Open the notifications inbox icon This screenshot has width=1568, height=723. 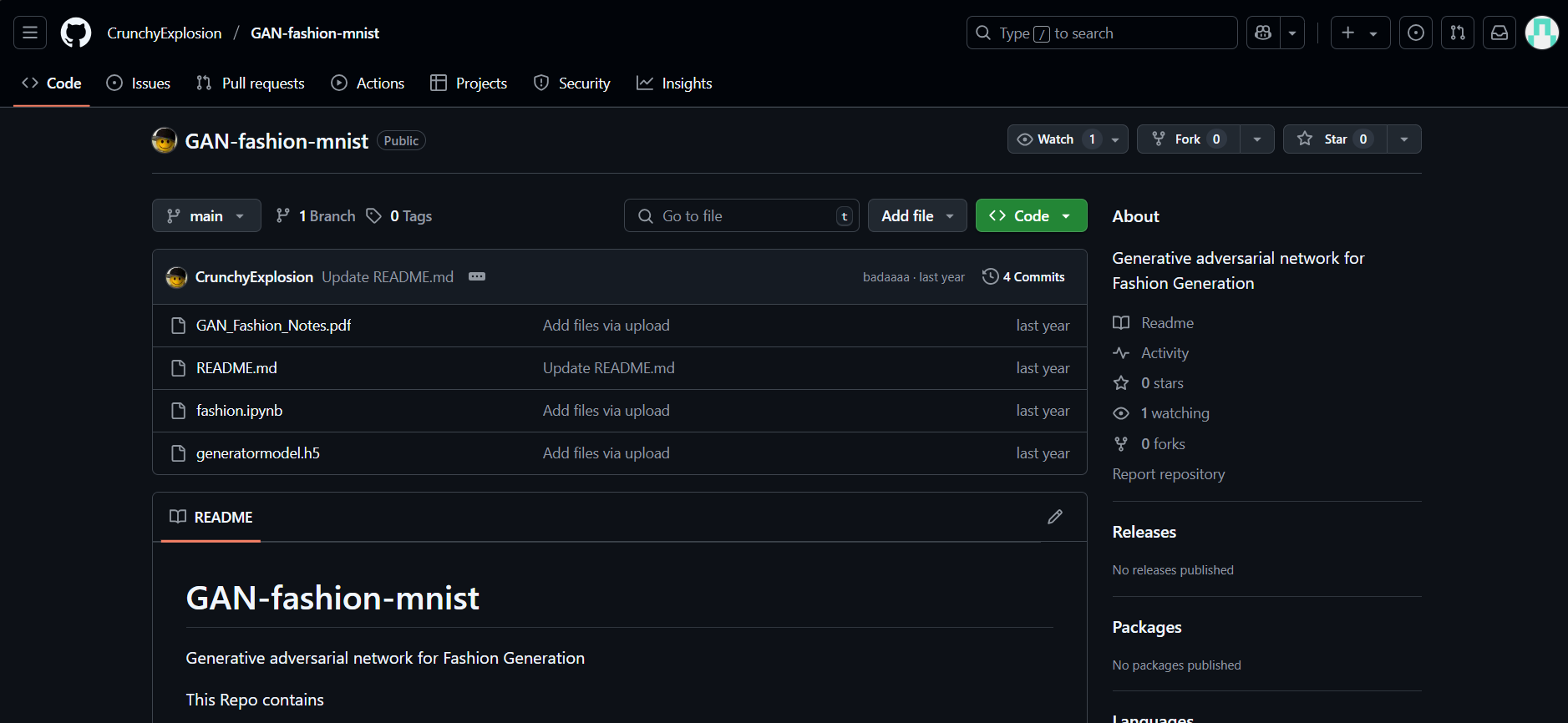[1499, 33]
